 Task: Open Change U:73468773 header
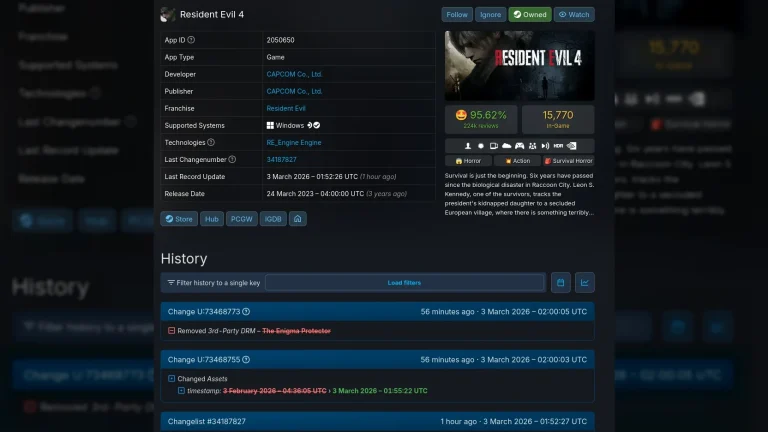378,312
